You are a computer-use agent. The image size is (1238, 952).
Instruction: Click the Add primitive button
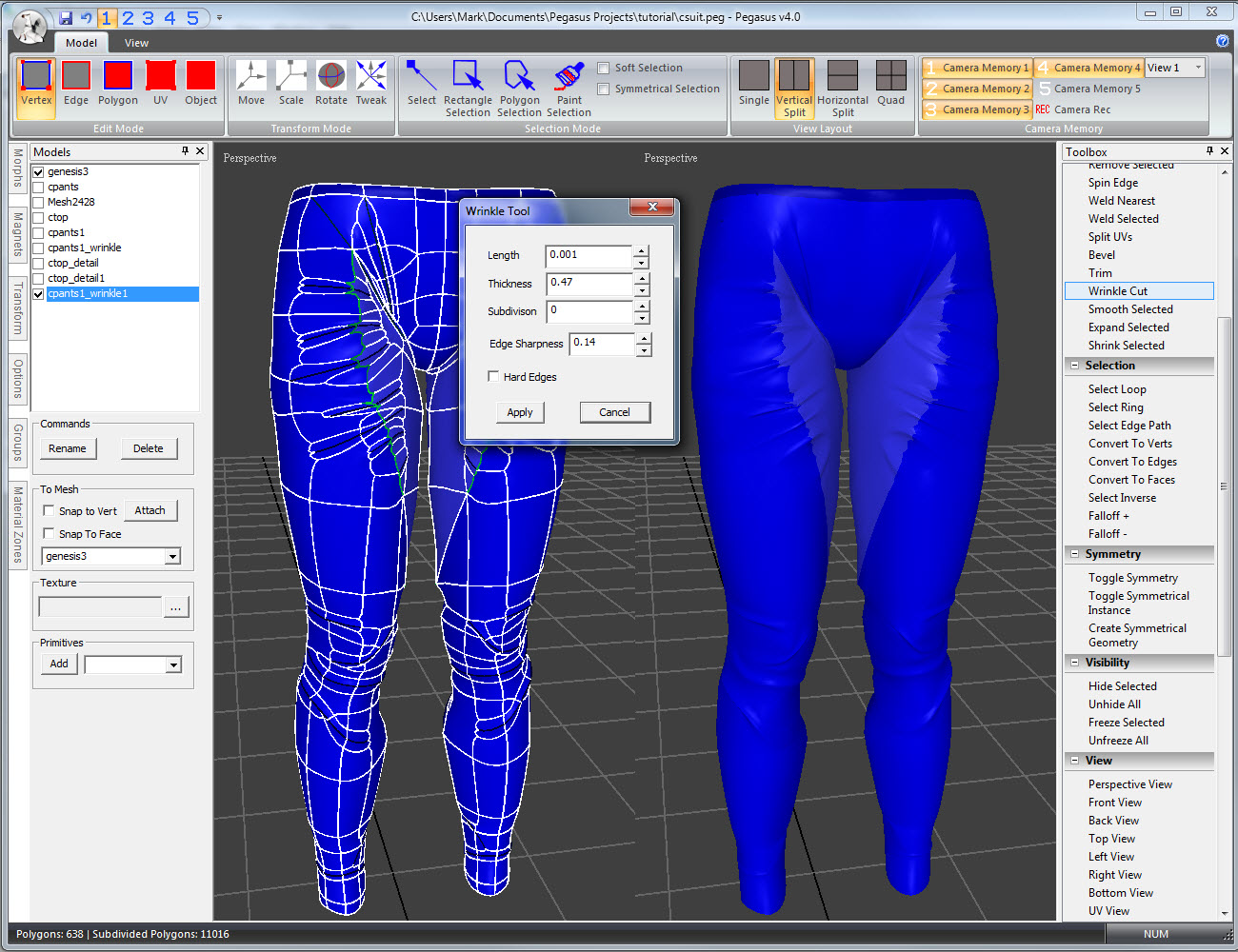(x=59, y=664)
